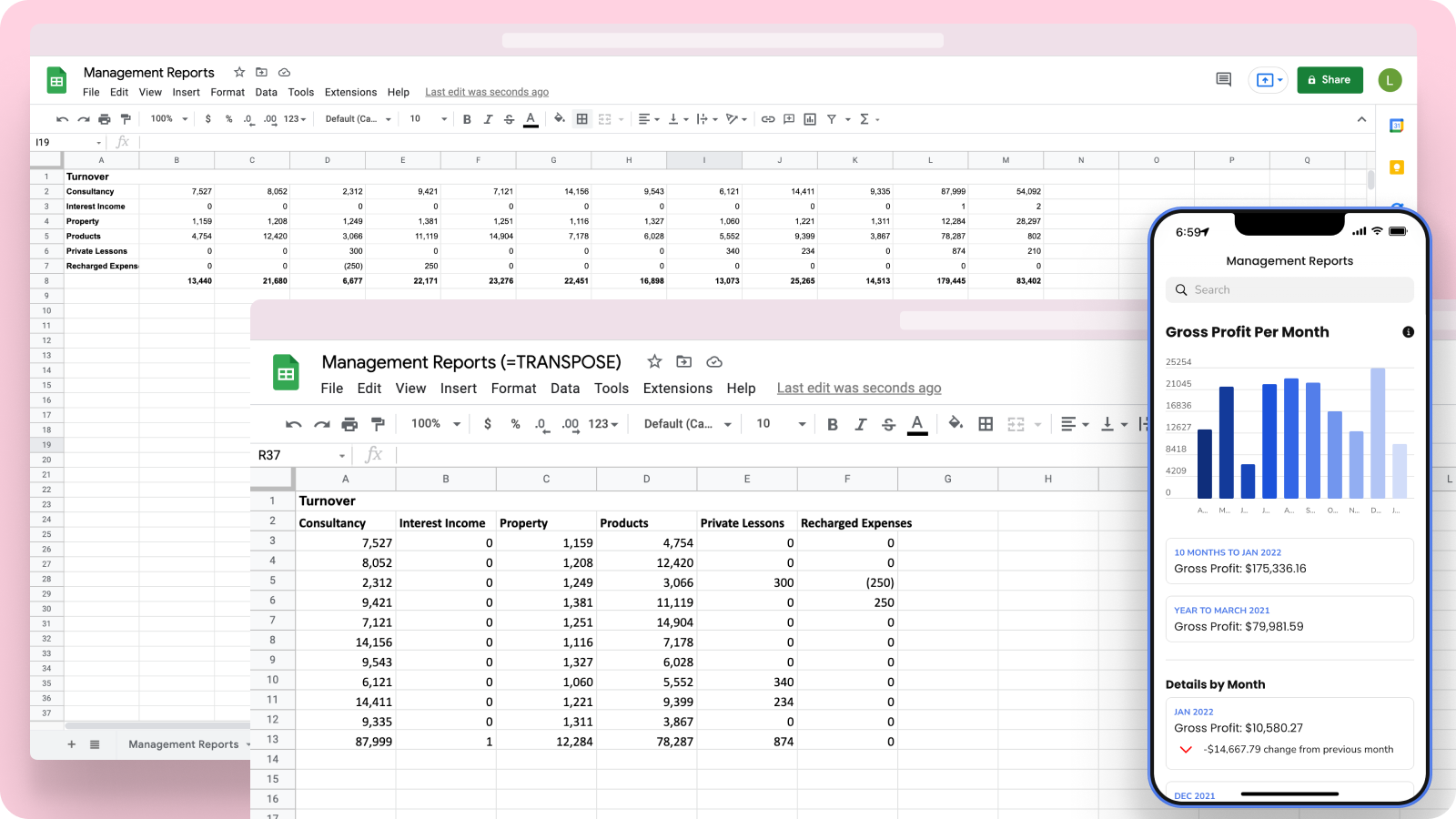Insert chart from top window toolbar
The image size is (1456, 819).
(x=809, y=119)
